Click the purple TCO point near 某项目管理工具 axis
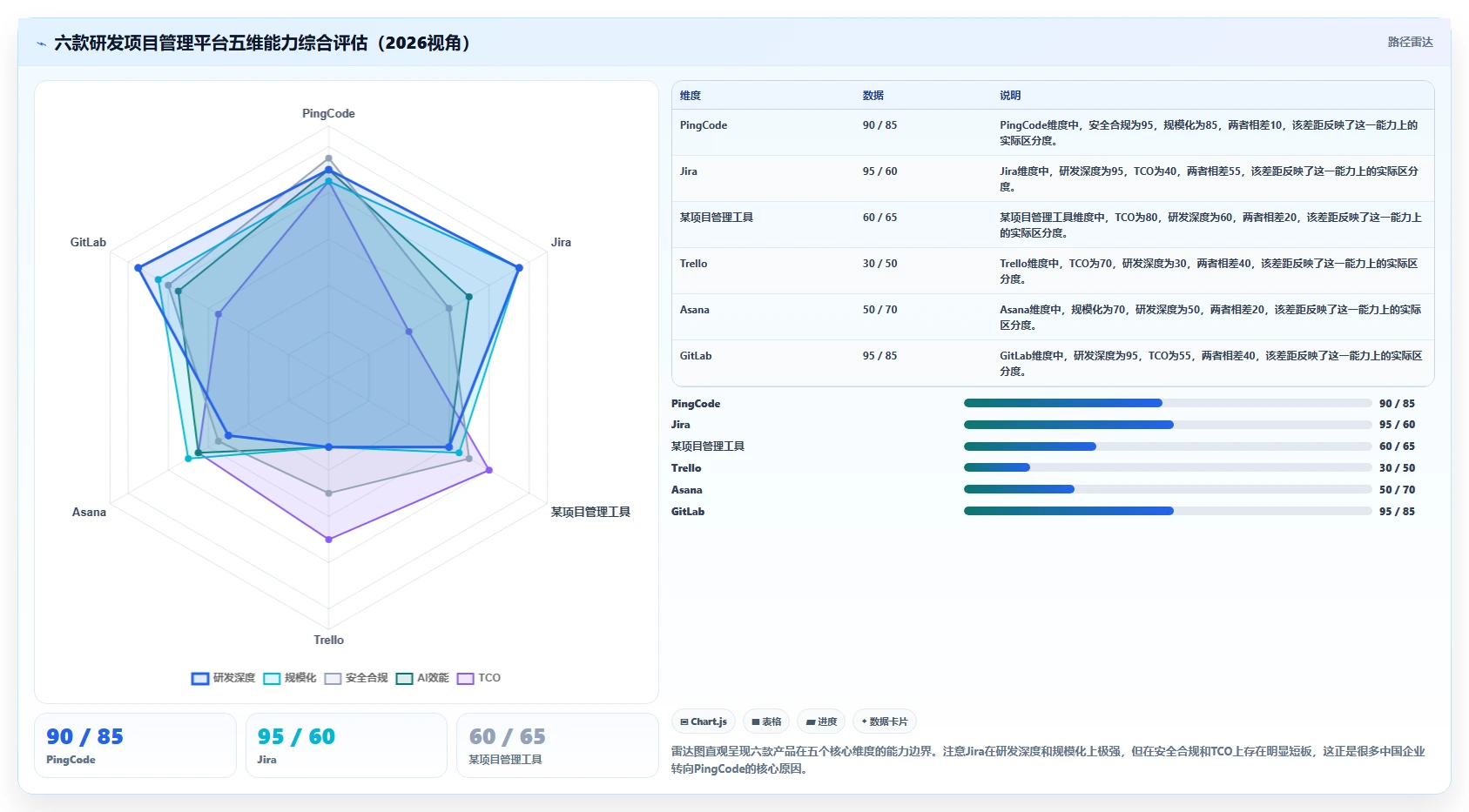The width and height of the screenshot is (1469, 812). (489, 470)
